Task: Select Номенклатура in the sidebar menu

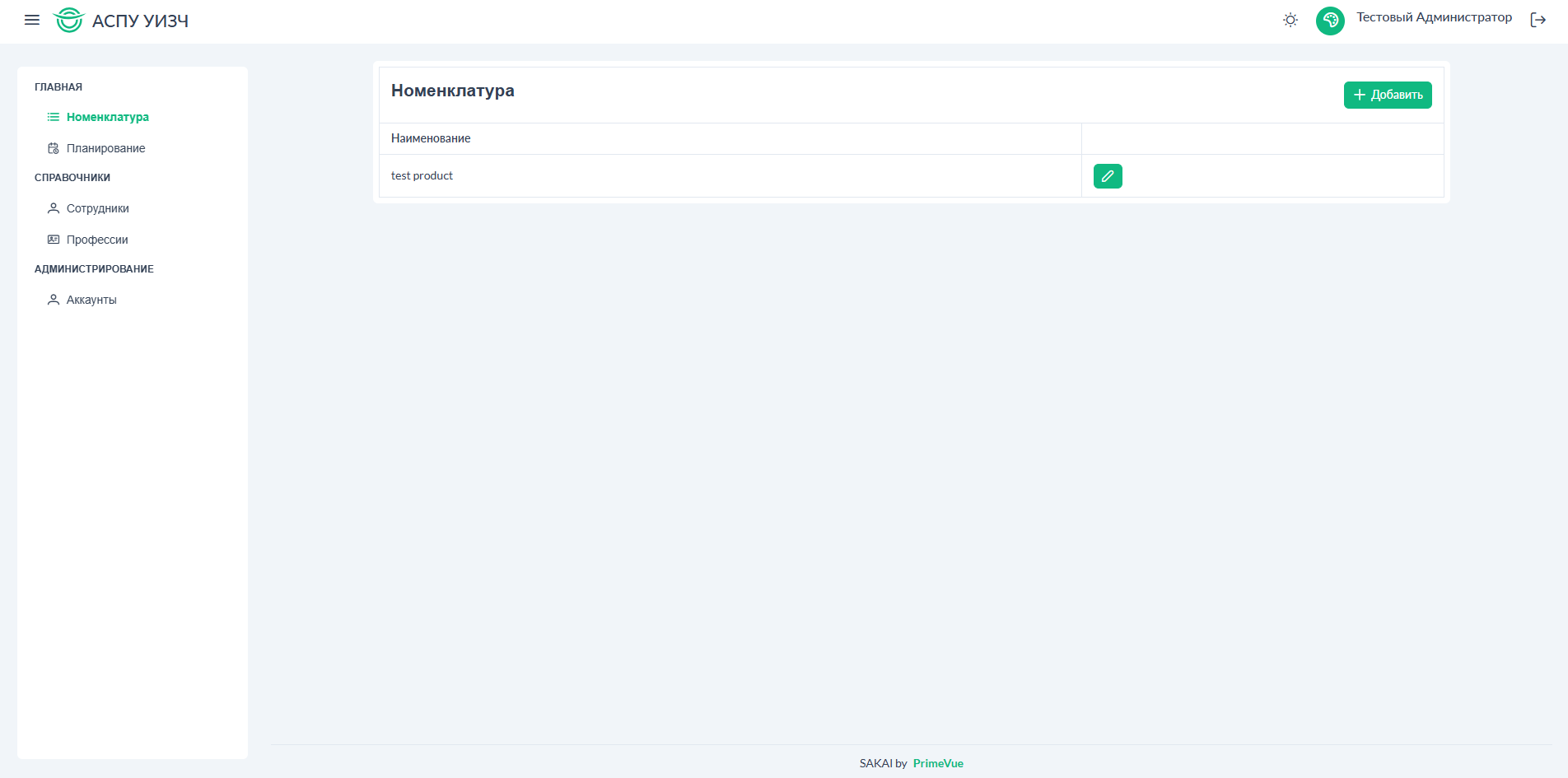Action: tap(107, 117)
